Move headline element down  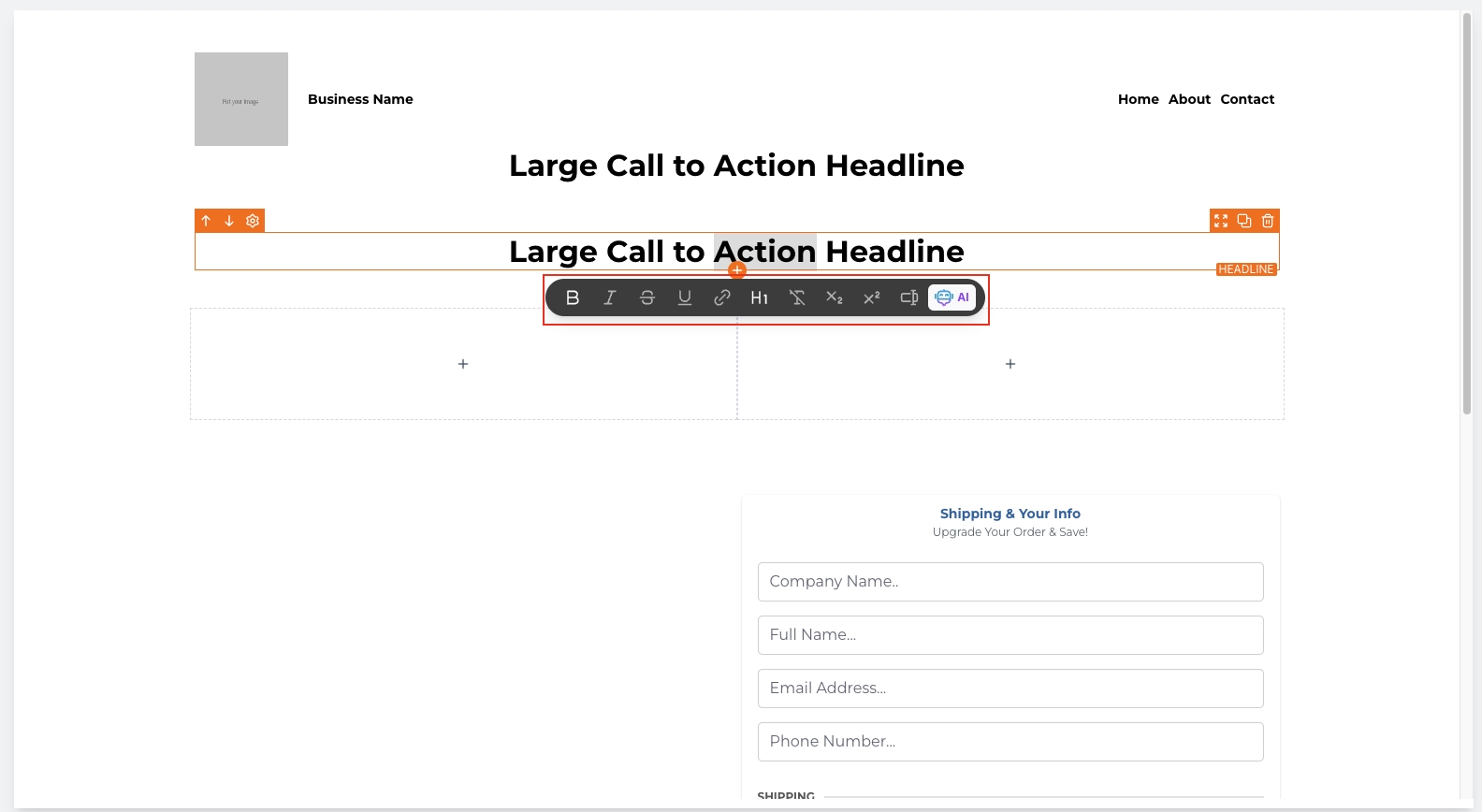pos(229,221)
